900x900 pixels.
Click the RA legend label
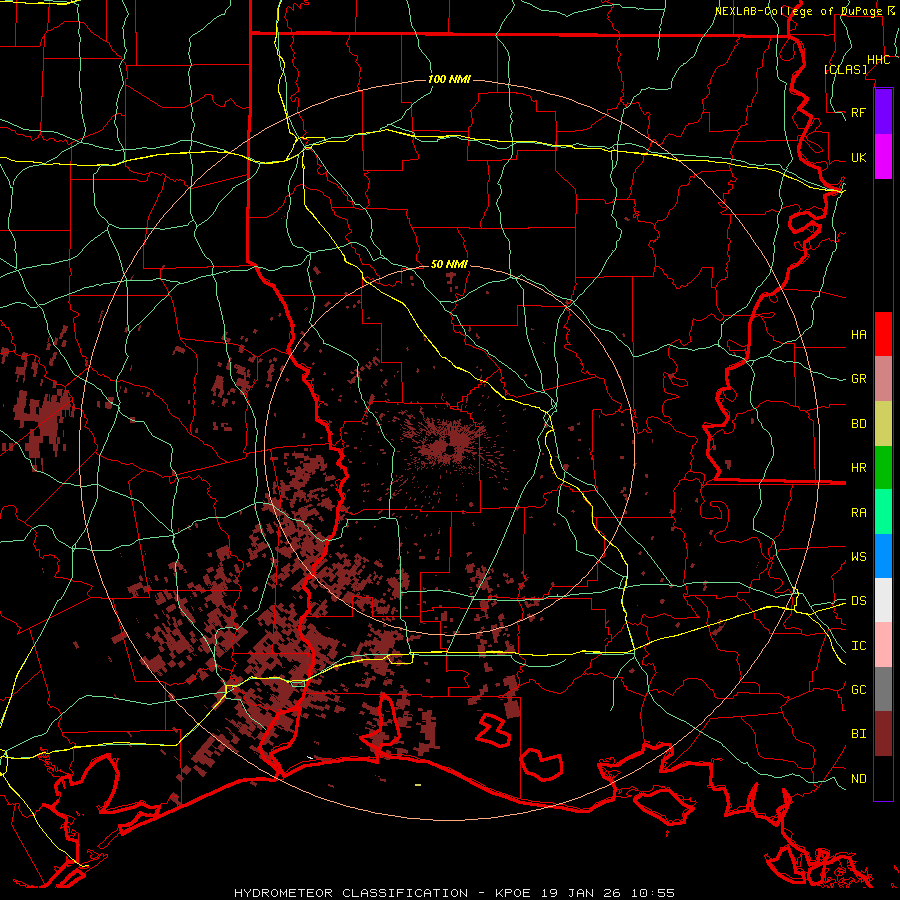point(859,513)
